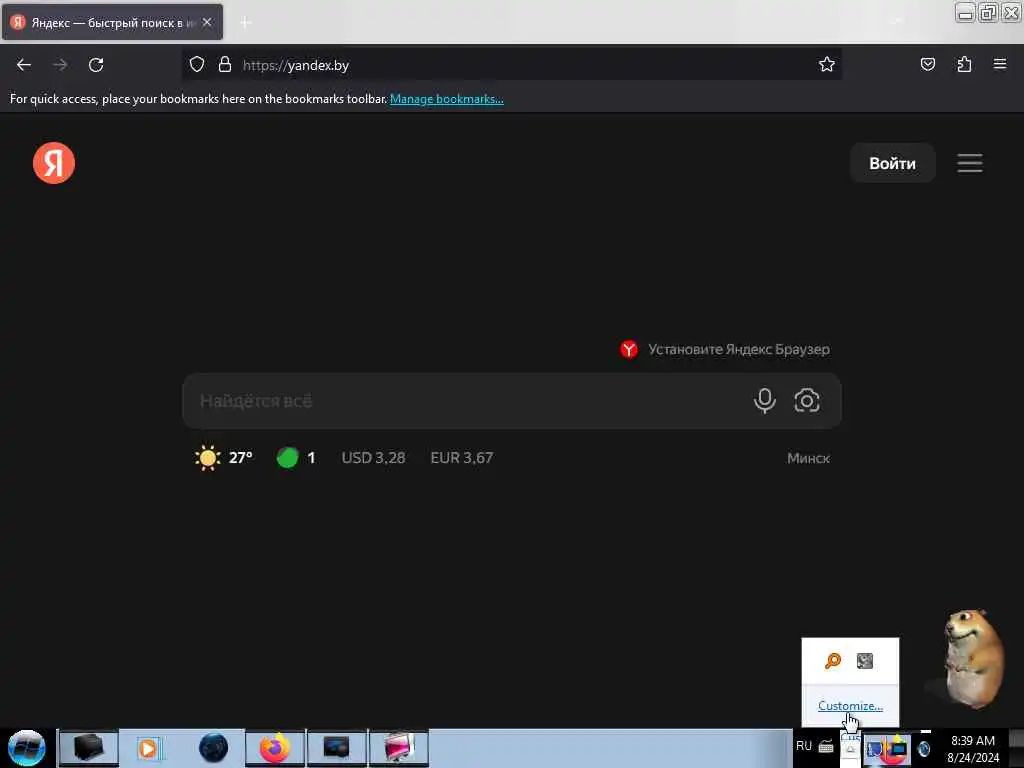Open the Extensions puzzle icon

click(x=964, y=65)
